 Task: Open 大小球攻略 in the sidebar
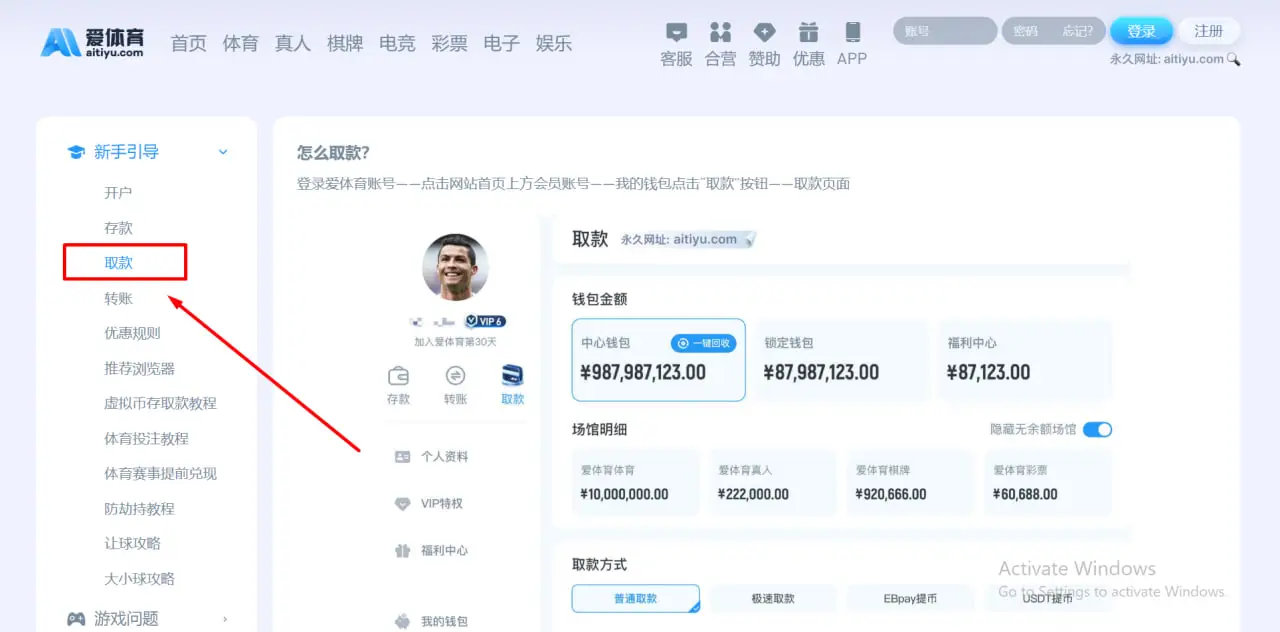click(x=139, y=578)
